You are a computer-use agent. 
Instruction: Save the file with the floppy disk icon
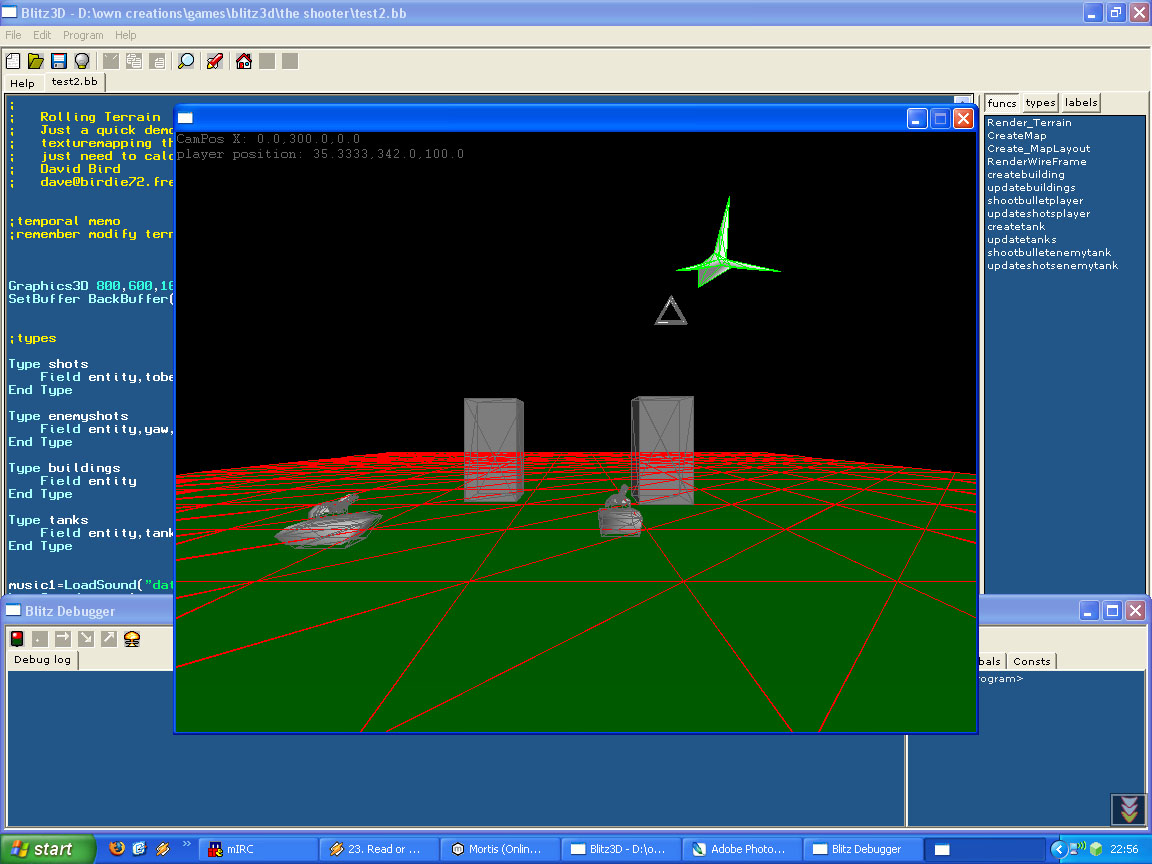click(59, 61)
